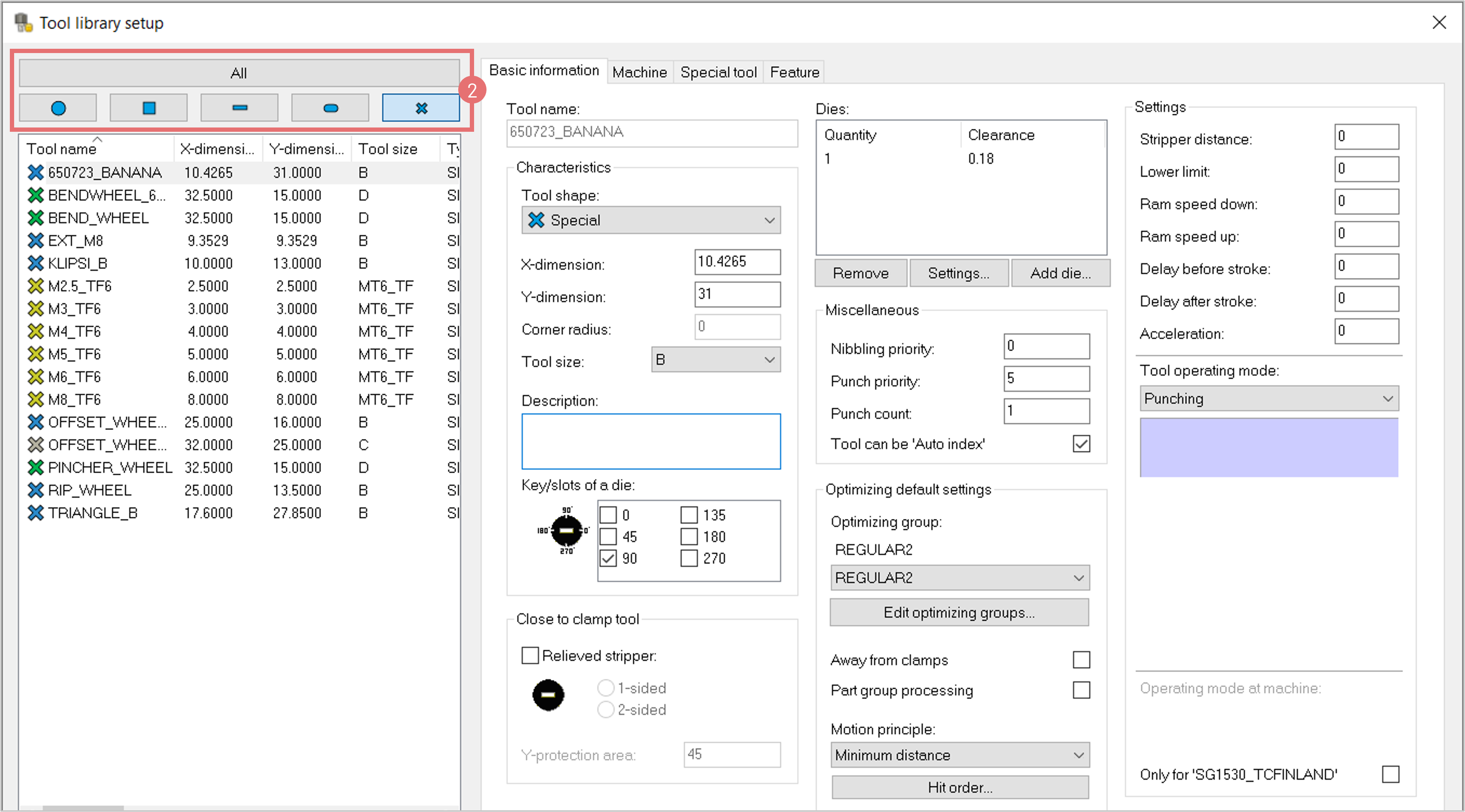
Task: Uncheck the 90 degree key slot
Action: [x=608, y=558]
